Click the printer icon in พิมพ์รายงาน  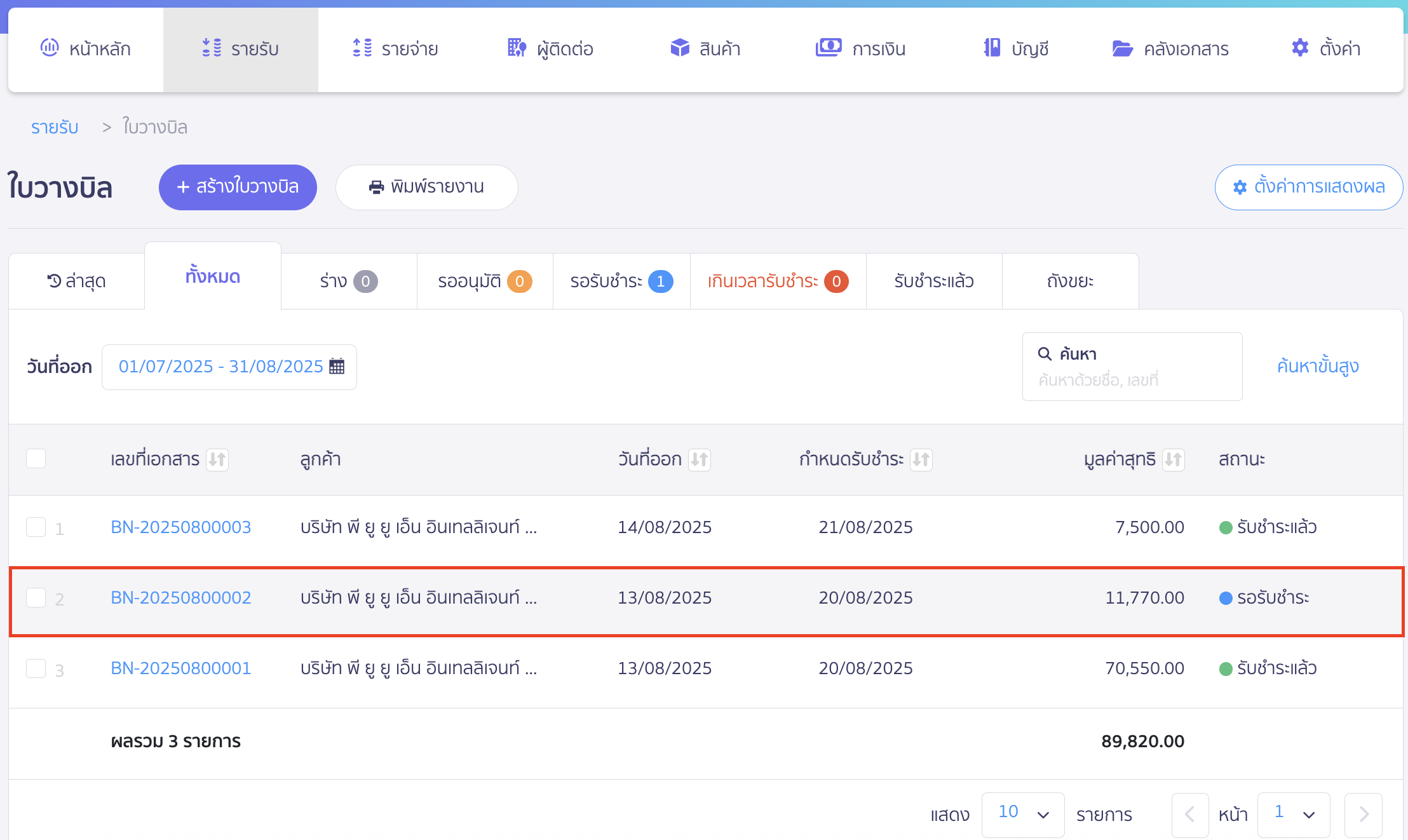(377, 187)
